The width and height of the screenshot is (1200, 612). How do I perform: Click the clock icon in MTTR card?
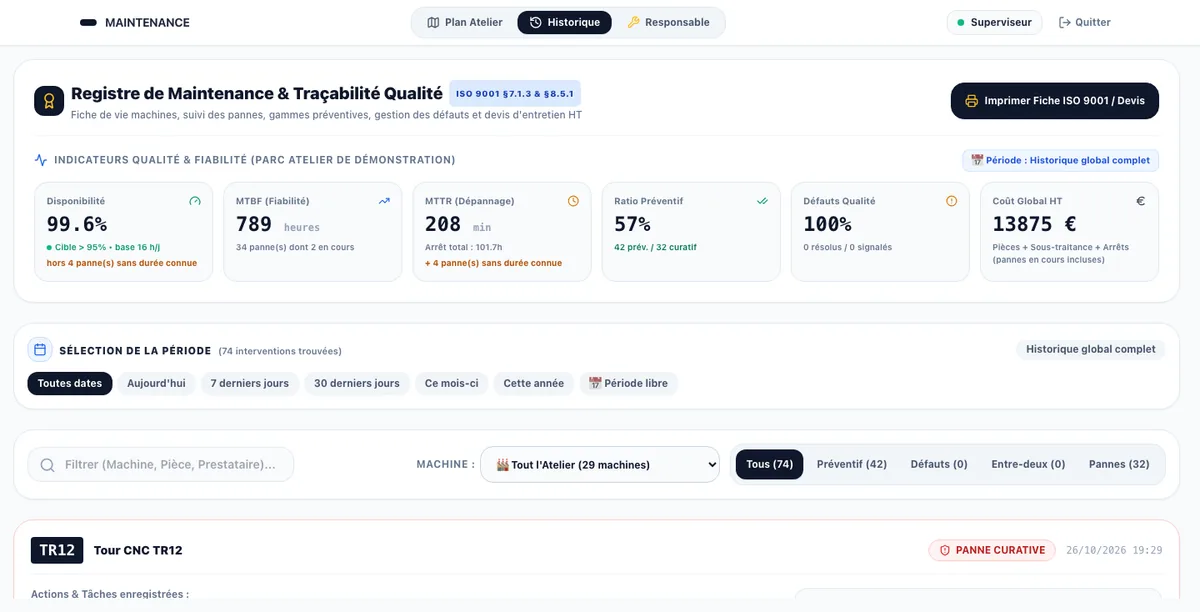573,201
